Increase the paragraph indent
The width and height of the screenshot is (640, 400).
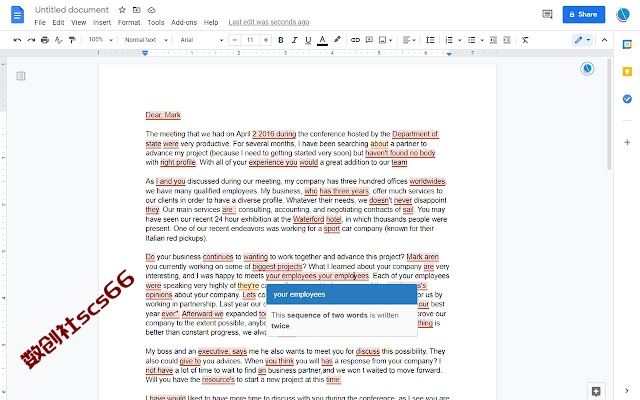tap(507, 40)
